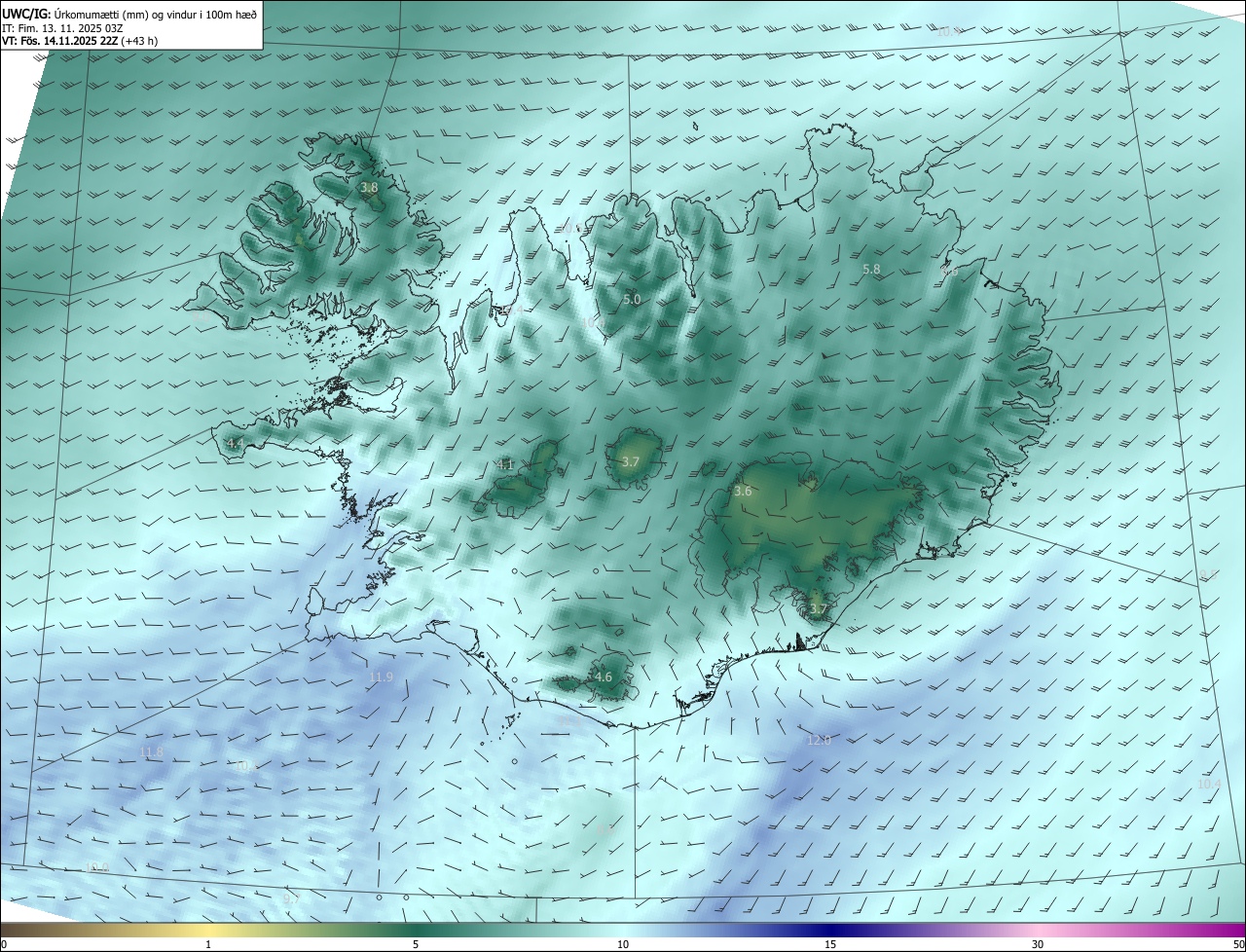Click the 4.1 map value label

click(x=505, y=465)
